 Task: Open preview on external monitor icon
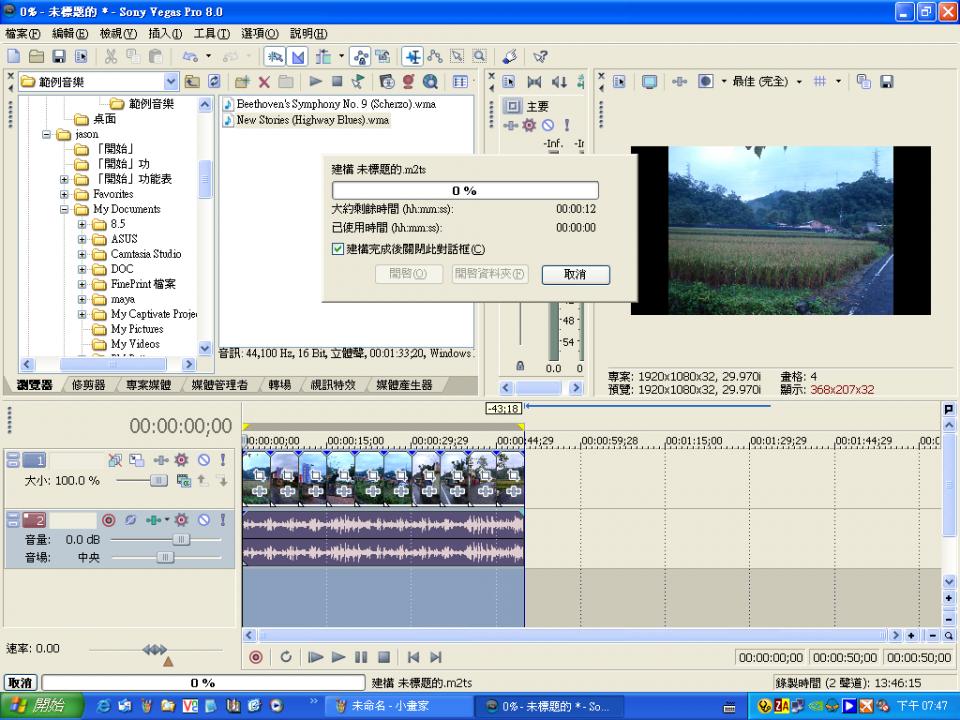tap(649, 81)
